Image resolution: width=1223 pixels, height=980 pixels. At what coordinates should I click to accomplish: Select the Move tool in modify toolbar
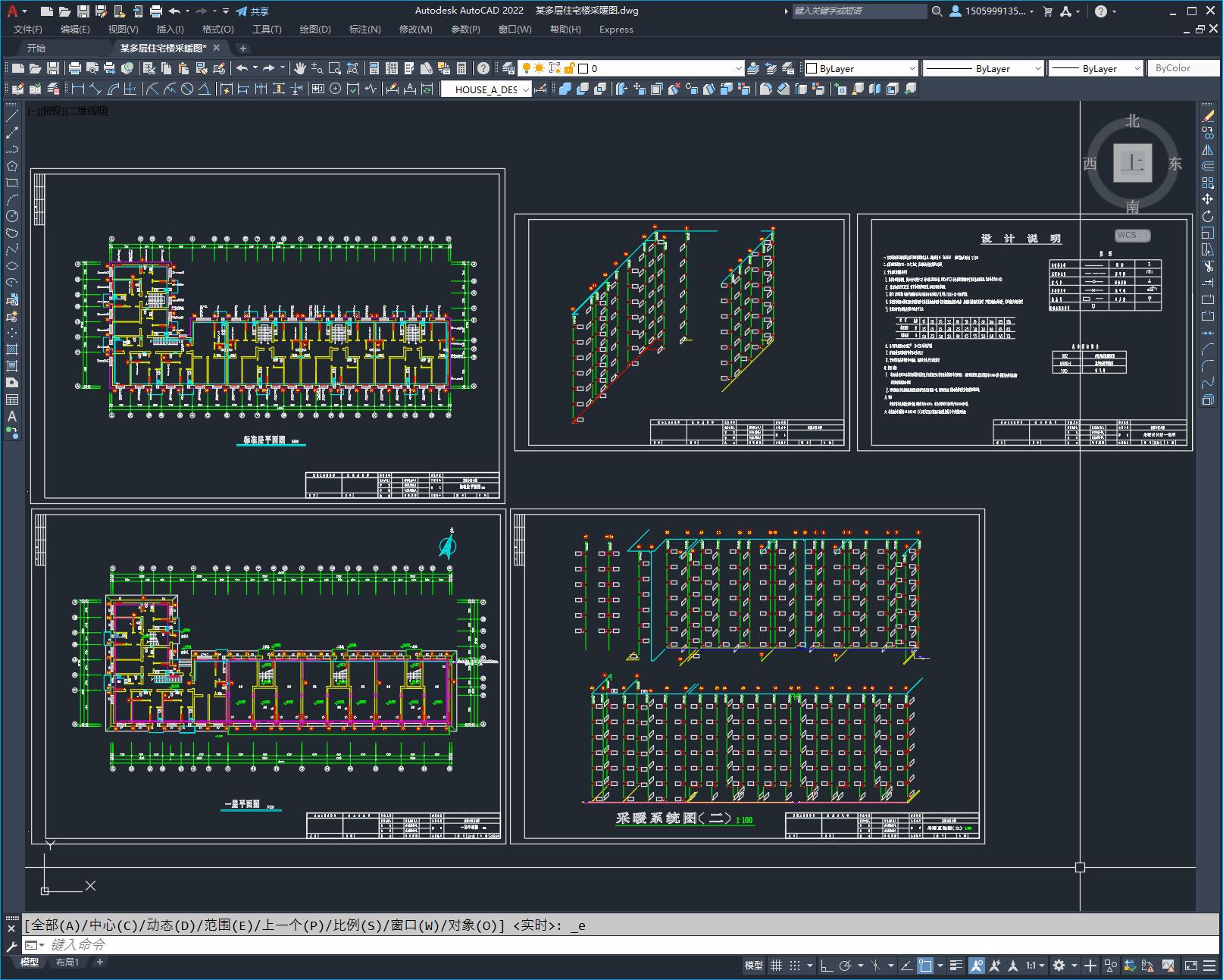click(1208, 199)
